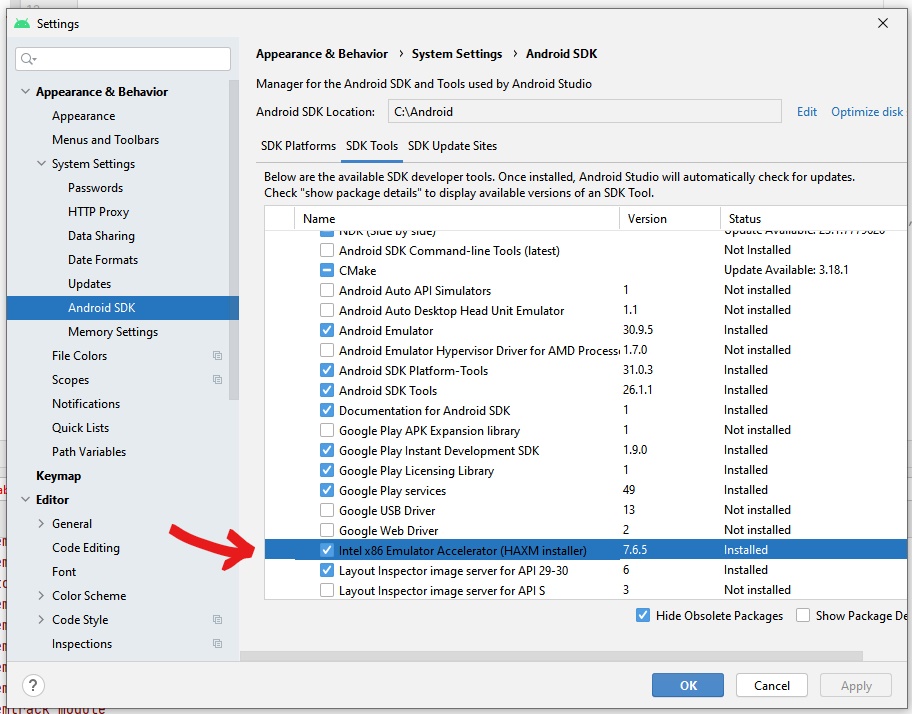
Task: Uncheck Android SDK Platform-Tools
Action: (x=327, y=370)
